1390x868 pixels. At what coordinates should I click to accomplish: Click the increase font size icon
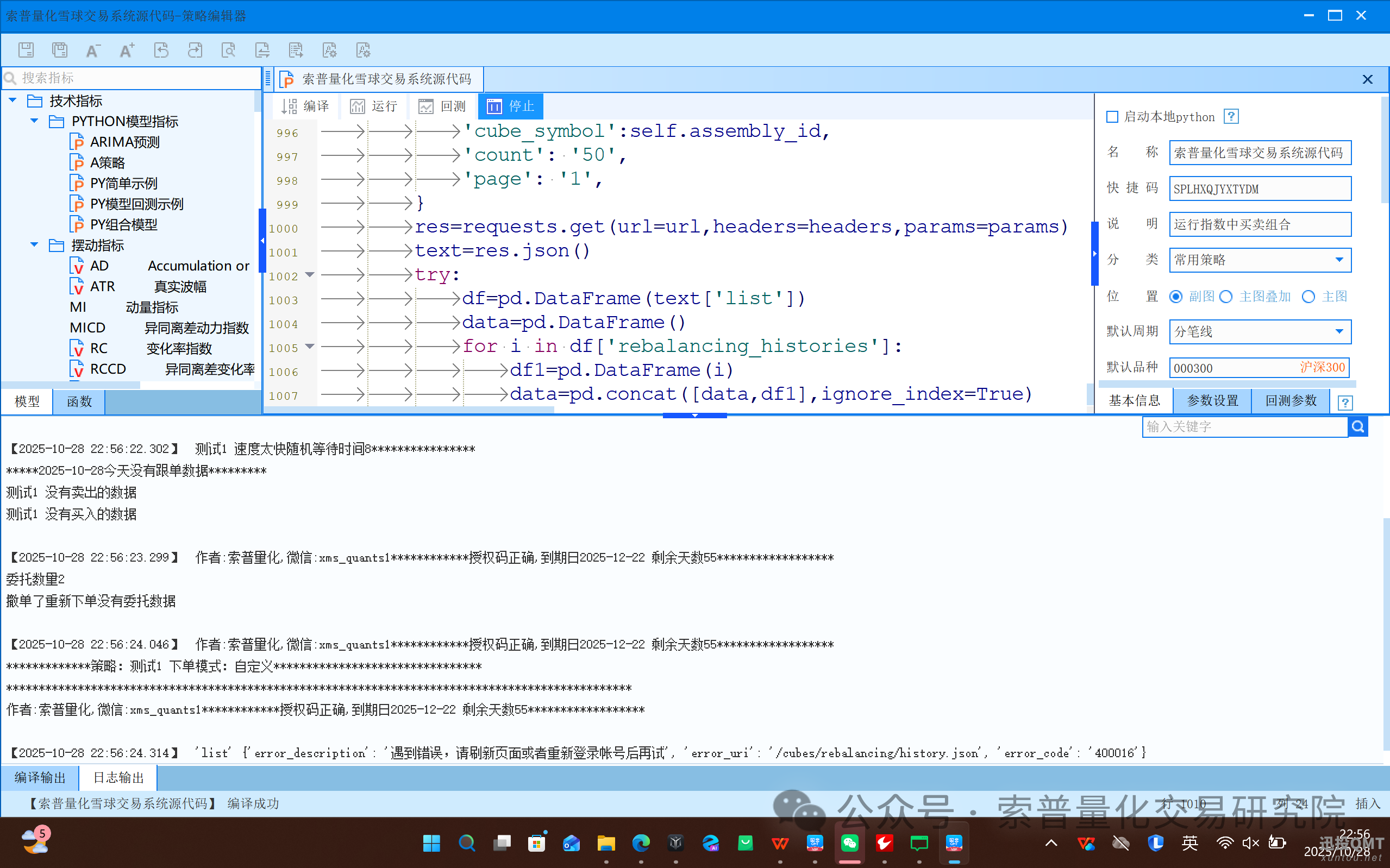tap(127, 50)
